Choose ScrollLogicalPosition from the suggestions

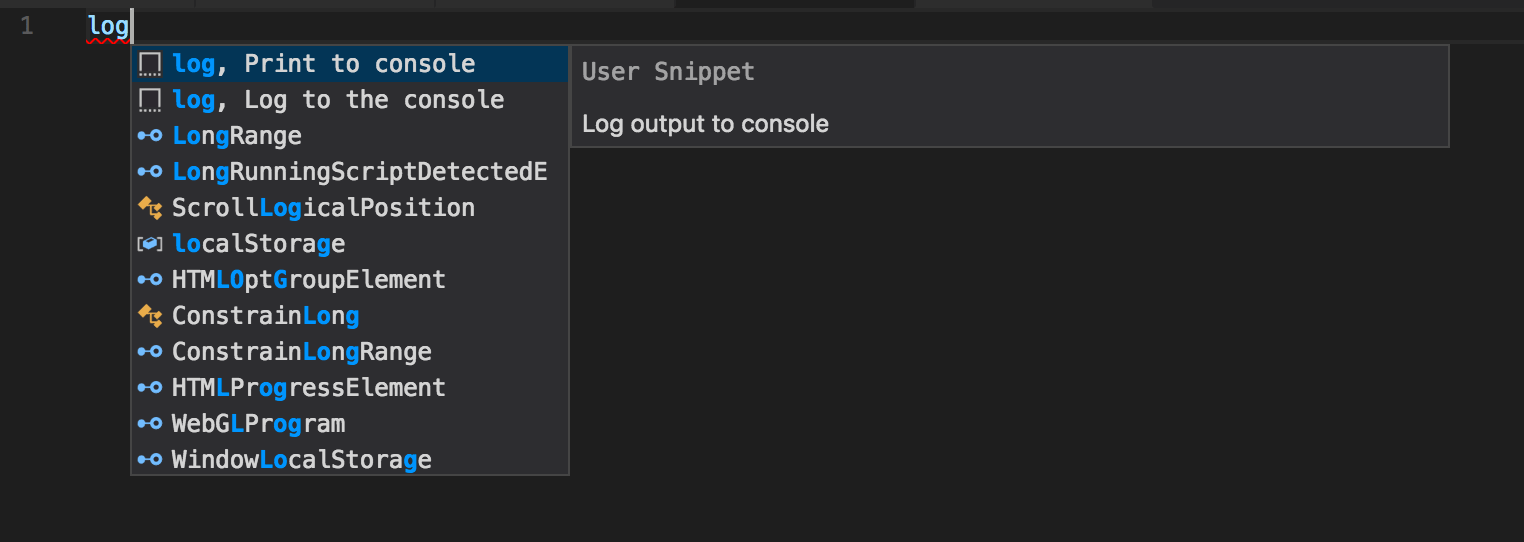tap(323, 208)
